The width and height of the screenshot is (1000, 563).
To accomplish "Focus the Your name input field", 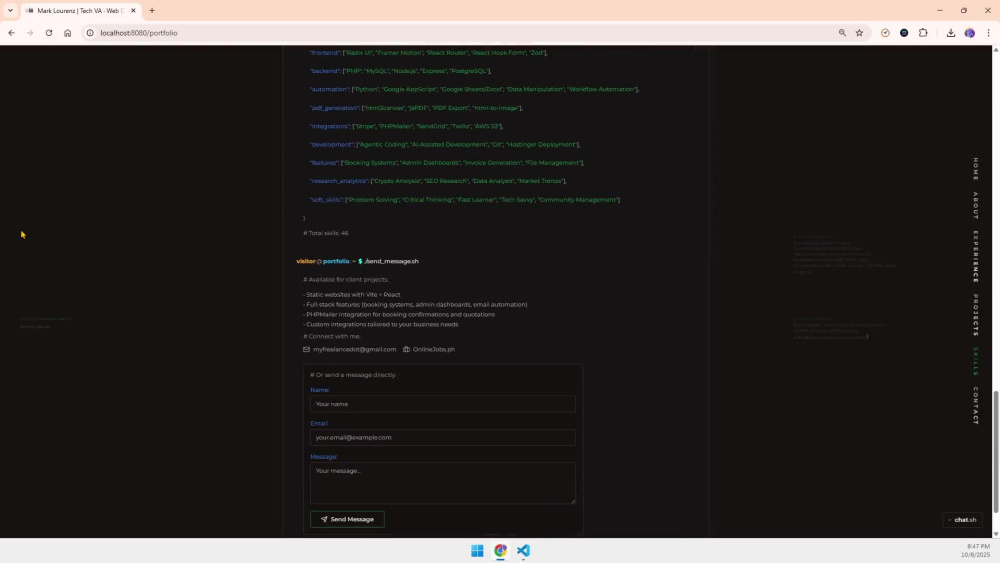I will point(443,404).
